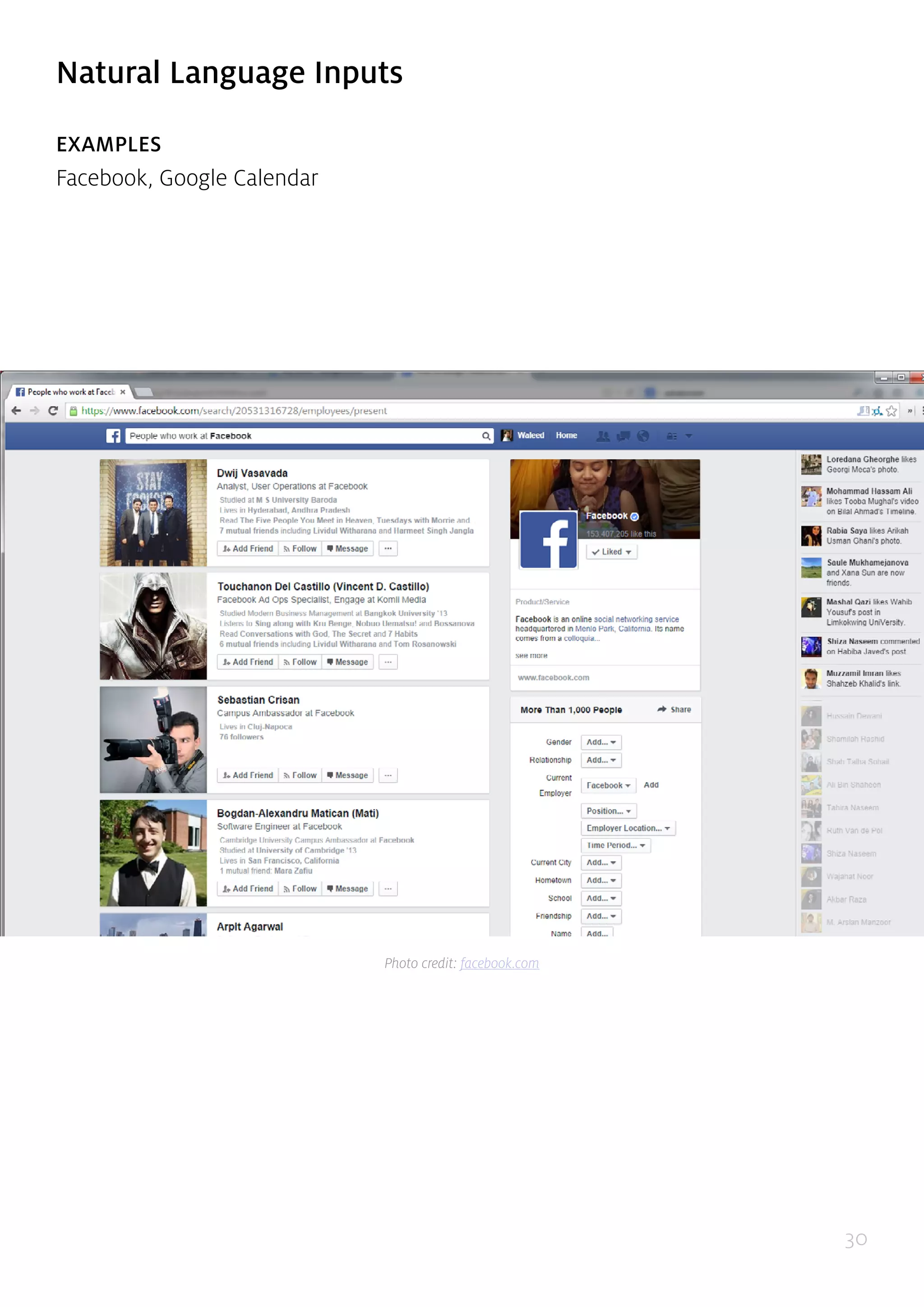Open the Liked dropdown on Facebook page

click(612, 552)
